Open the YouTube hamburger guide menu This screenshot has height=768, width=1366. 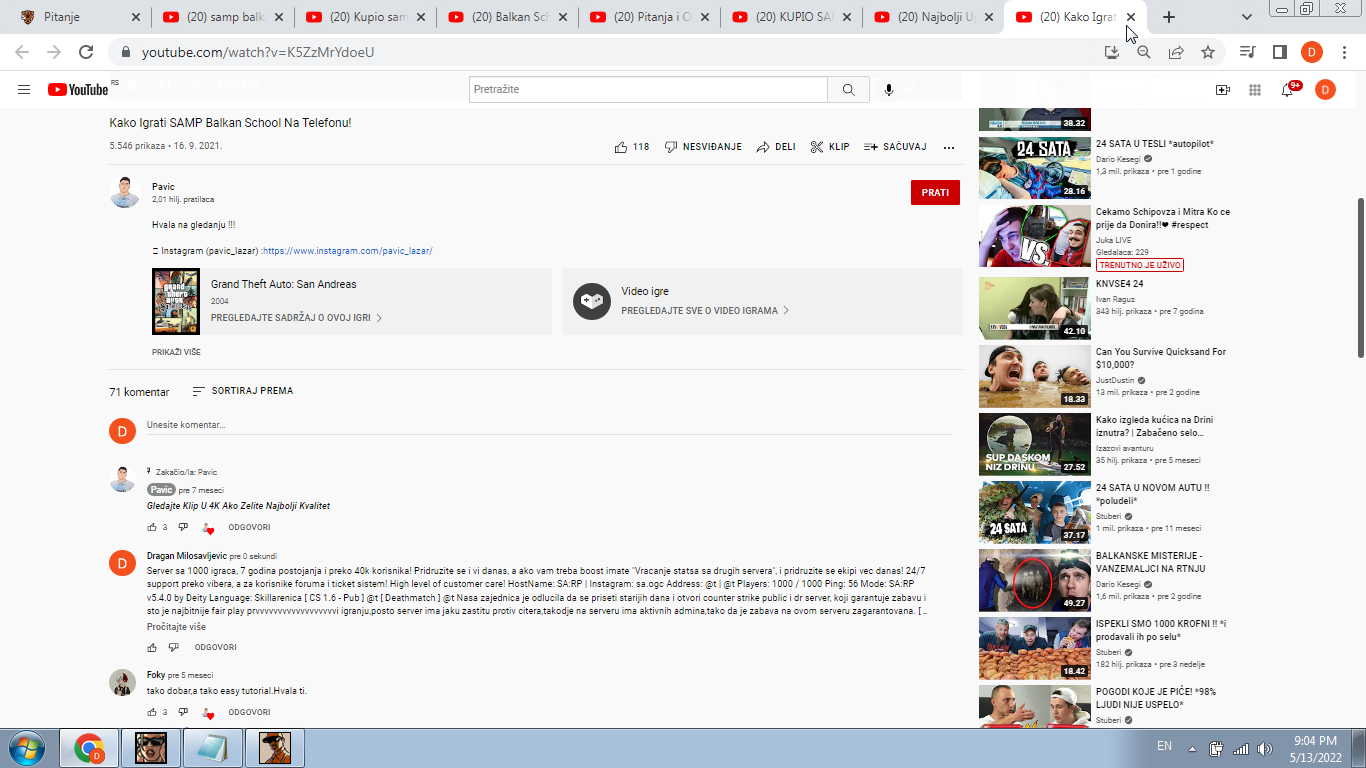point(24,90)
